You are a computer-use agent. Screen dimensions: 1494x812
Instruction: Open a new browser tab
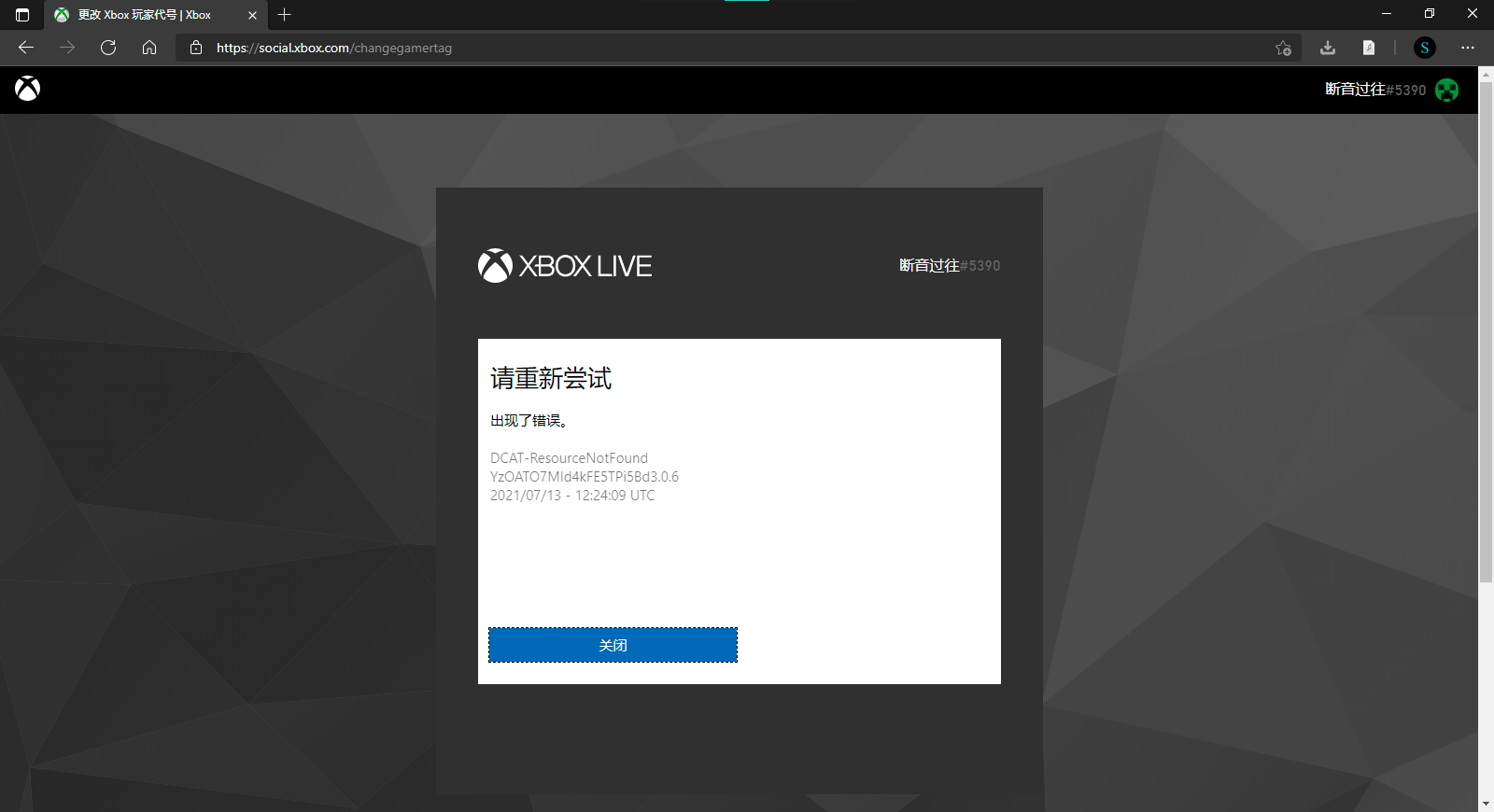point(285,15)
